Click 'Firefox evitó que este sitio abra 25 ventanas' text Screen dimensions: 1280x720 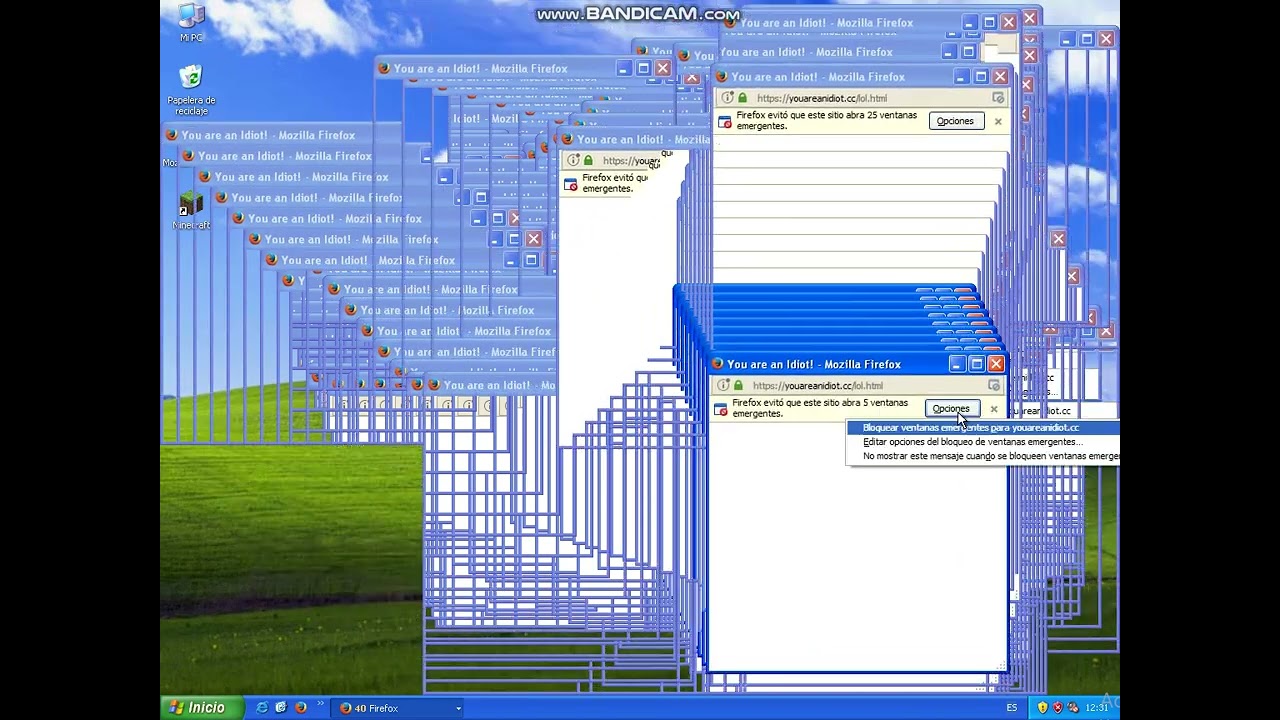(x=826, y=121)
